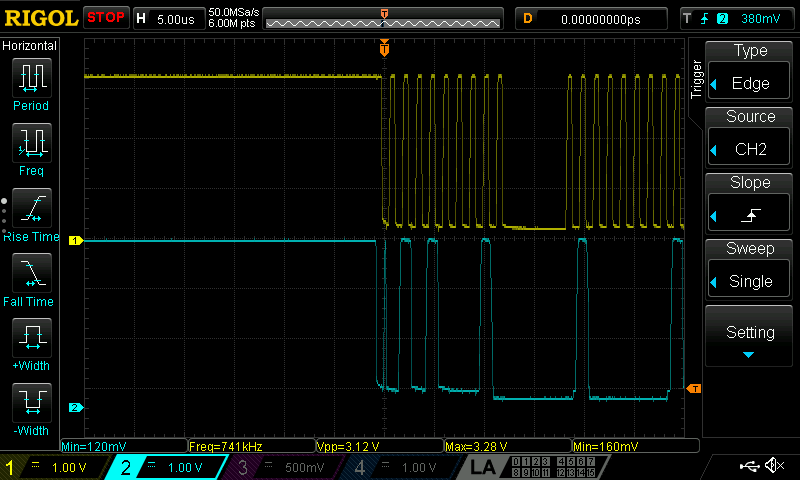Select the Period measurement icon
This screenshot has width=800, height=480.
32,78
